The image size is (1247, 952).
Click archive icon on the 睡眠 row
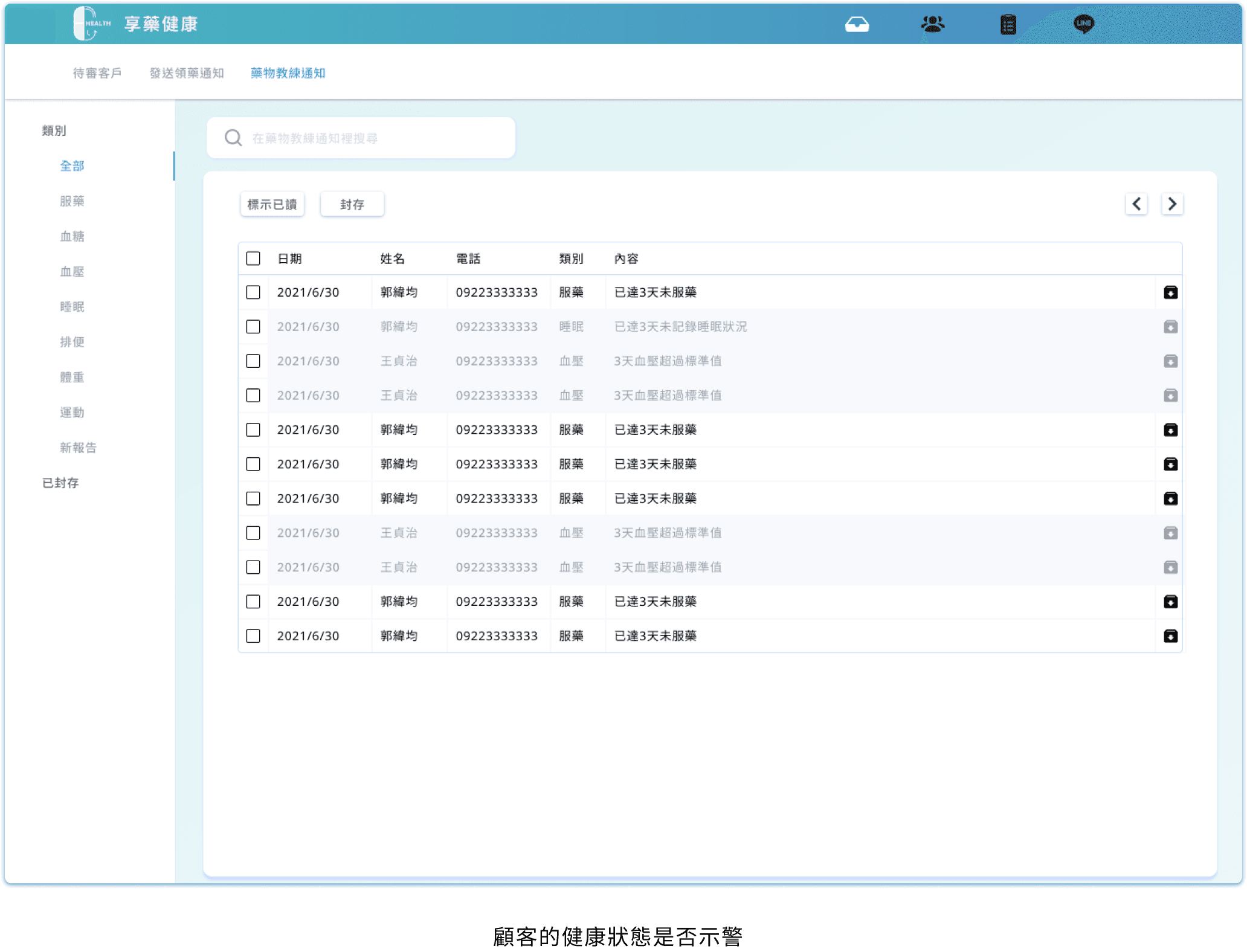(1170, 327)
